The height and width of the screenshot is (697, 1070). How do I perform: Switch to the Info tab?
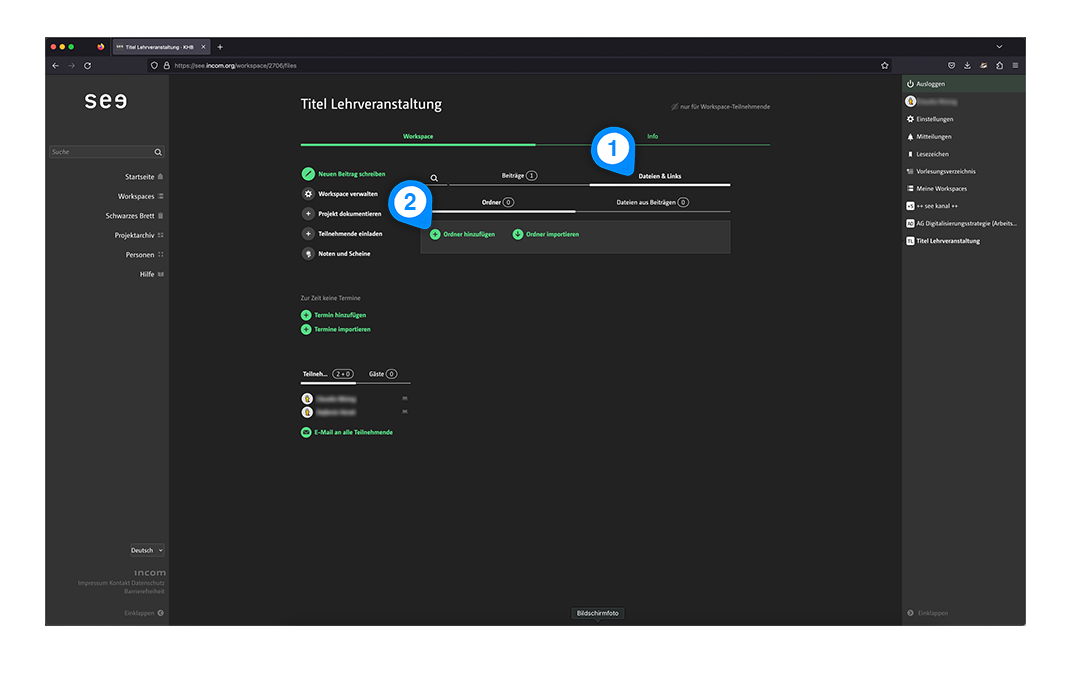(652, 136)
